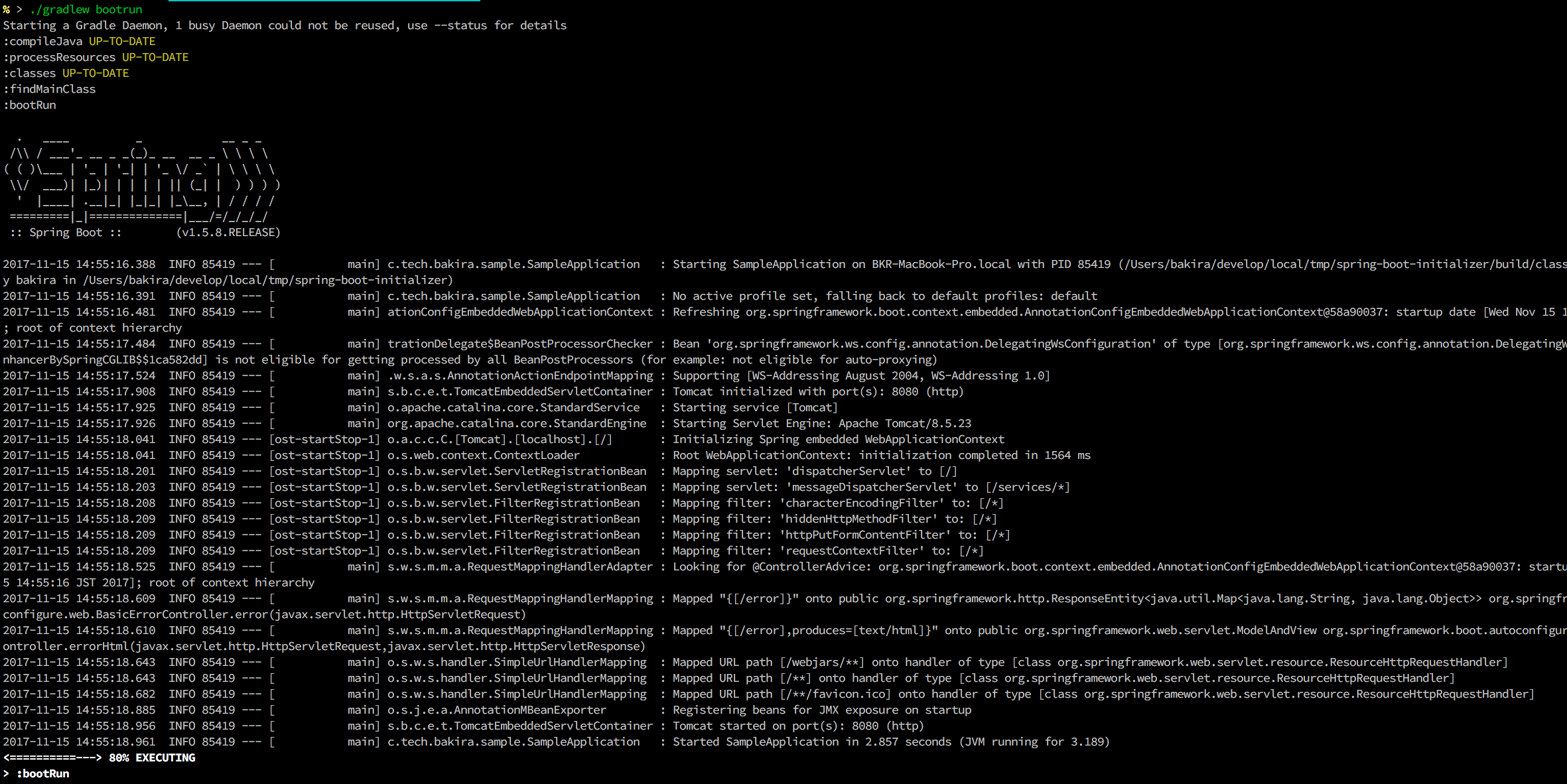Click '; root of context hierarchy' line
This screenshot has height=784, width=1567.
[x=92, y=328]
